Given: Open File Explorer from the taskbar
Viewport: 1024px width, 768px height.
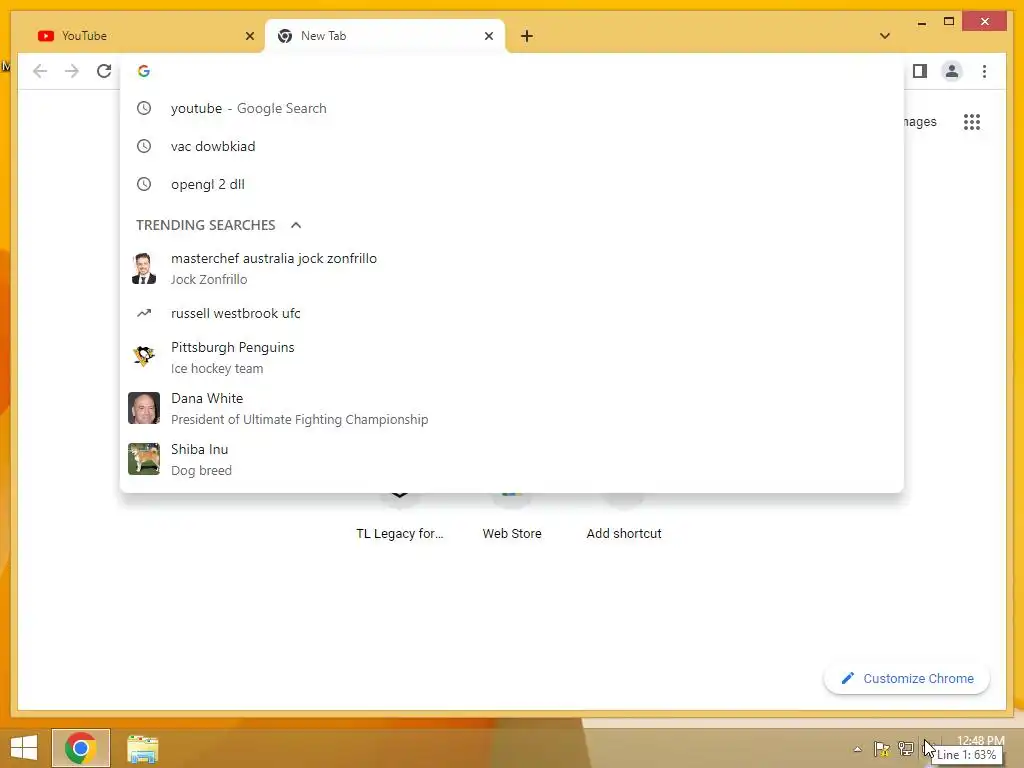Looking at the screenshot, I should (x=142, y=748).
